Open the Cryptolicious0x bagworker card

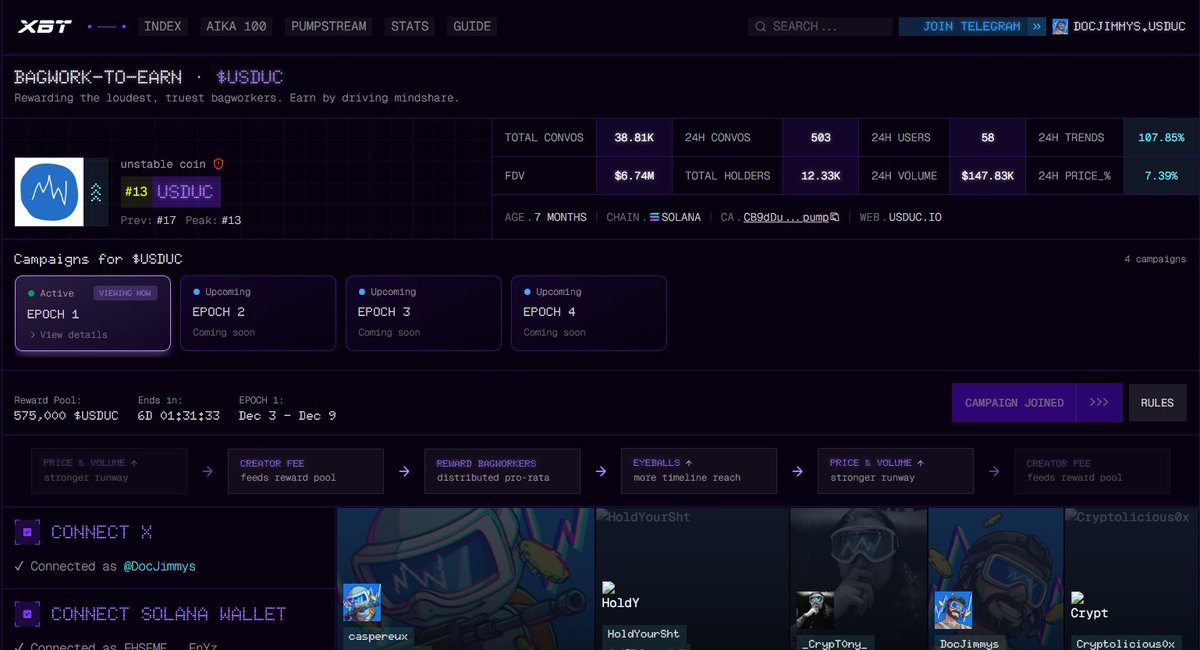1132,579
